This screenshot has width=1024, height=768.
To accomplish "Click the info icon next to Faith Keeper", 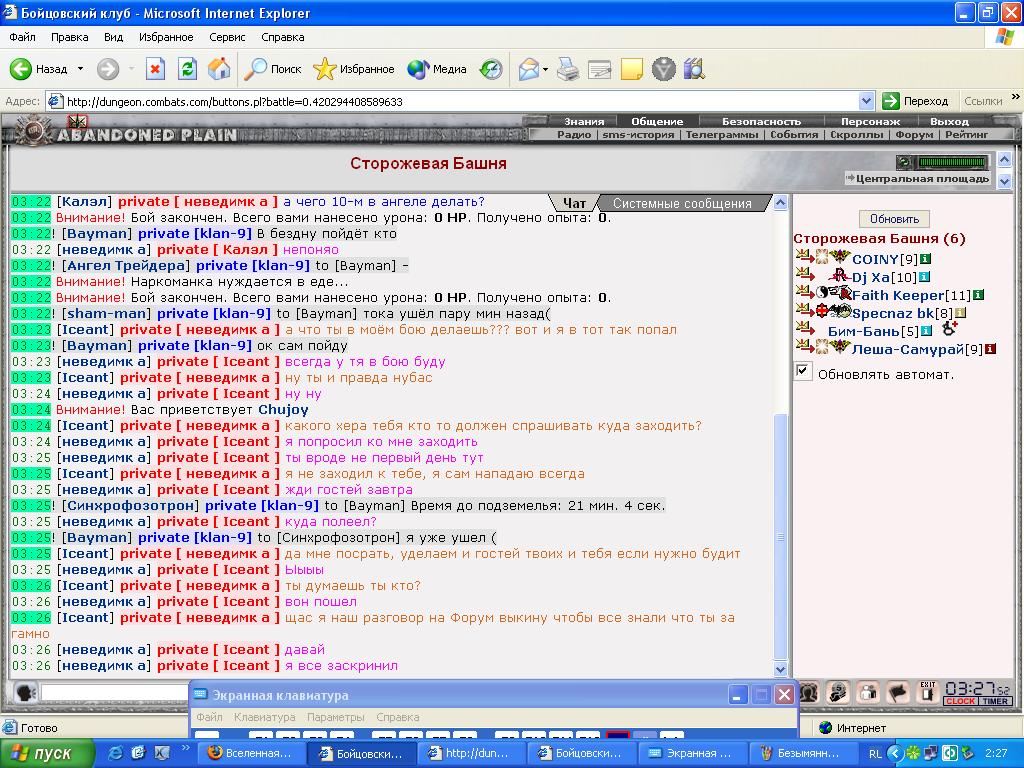I will coord(978,295).
